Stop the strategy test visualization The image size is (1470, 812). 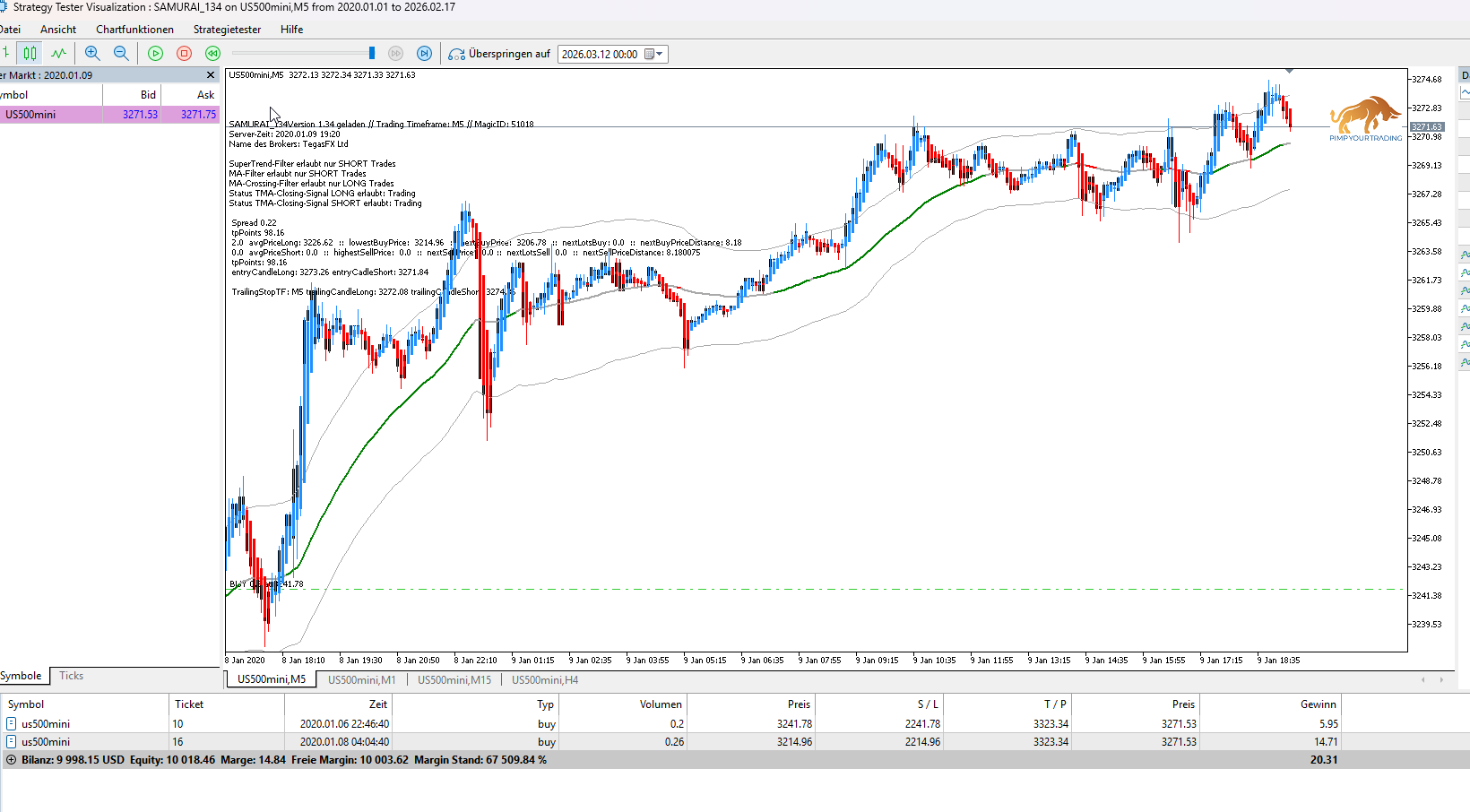(184, 54)
